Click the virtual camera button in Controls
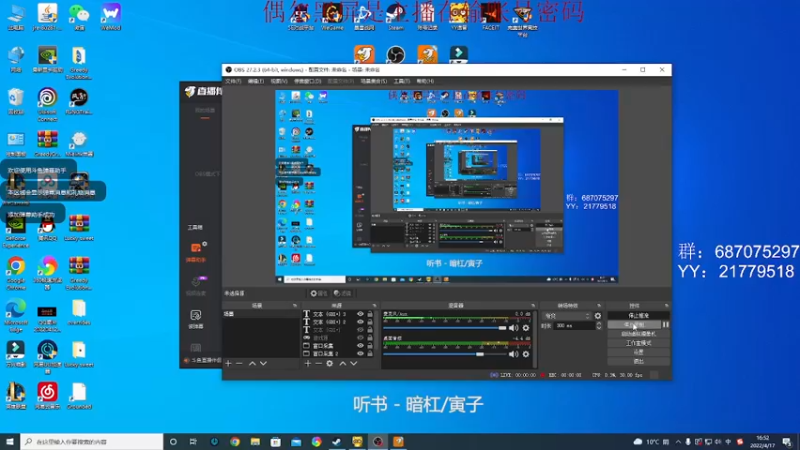The image size is (800, 450). click(x=638, y=334)
